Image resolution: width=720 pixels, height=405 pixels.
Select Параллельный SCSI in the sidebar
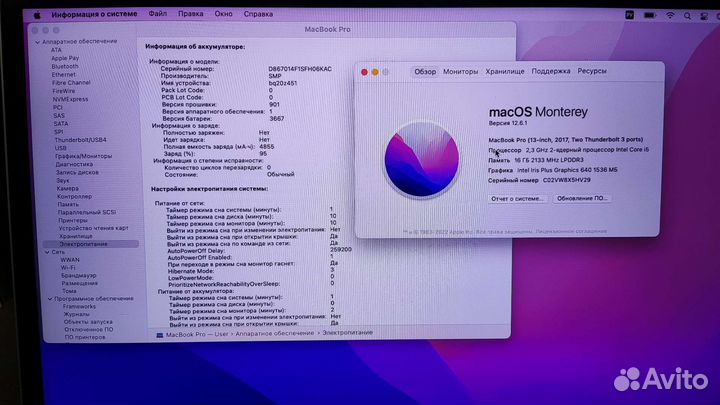tap(87, 213)
